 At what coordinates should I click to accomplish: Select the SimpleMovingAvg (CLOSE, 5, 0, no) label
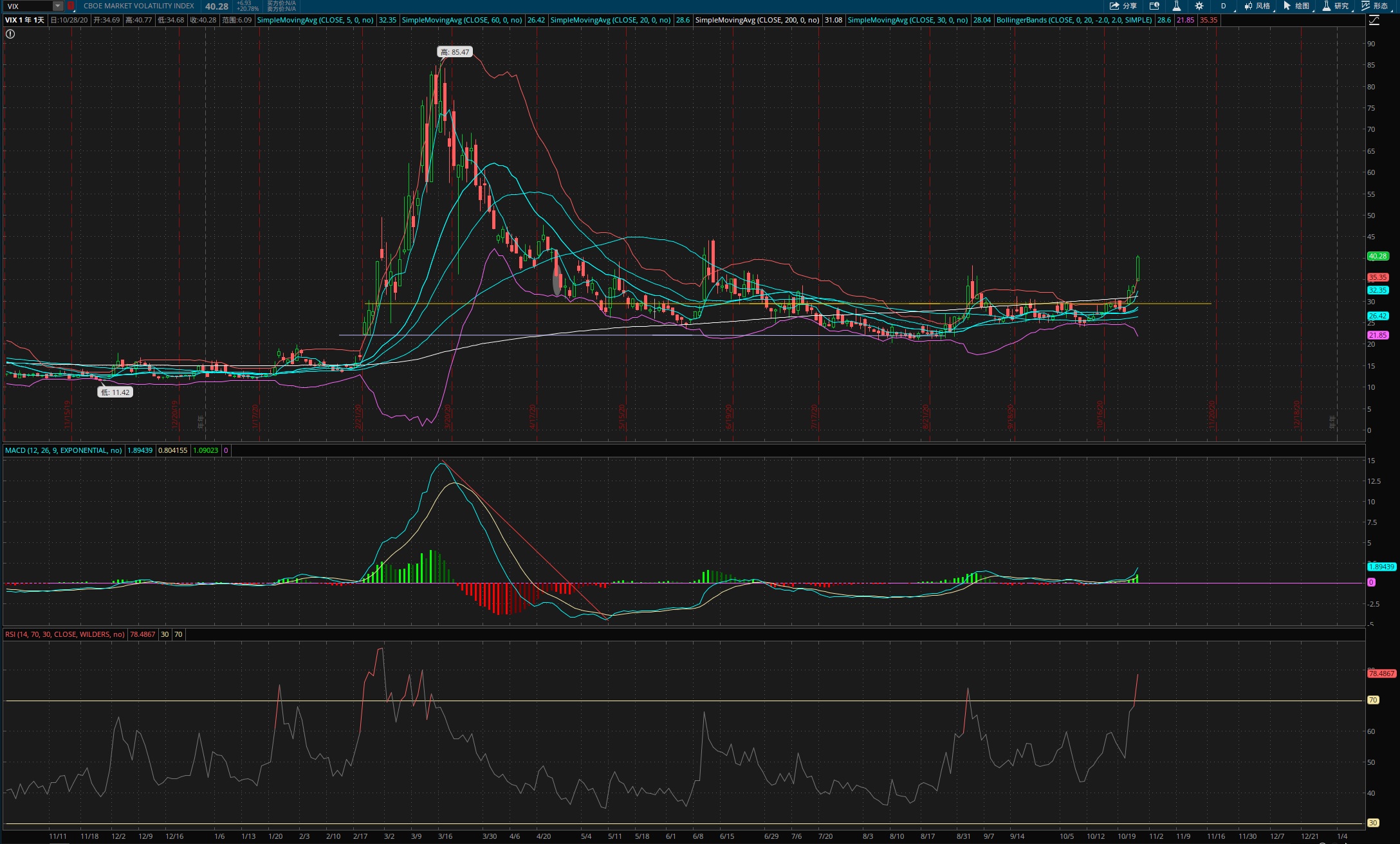(x=315, y=20)
